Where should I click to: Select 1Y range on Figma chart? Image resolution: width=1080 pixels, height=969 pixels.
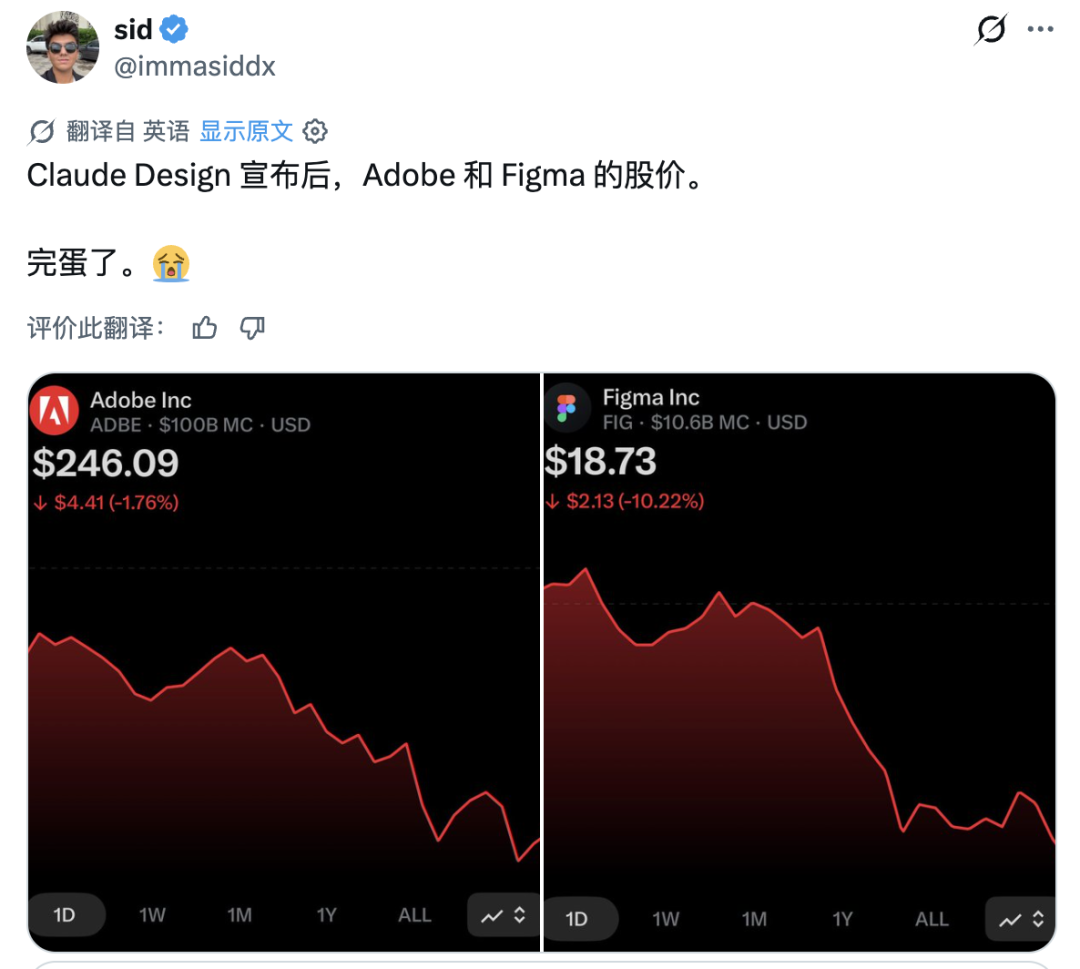(843, 919)
